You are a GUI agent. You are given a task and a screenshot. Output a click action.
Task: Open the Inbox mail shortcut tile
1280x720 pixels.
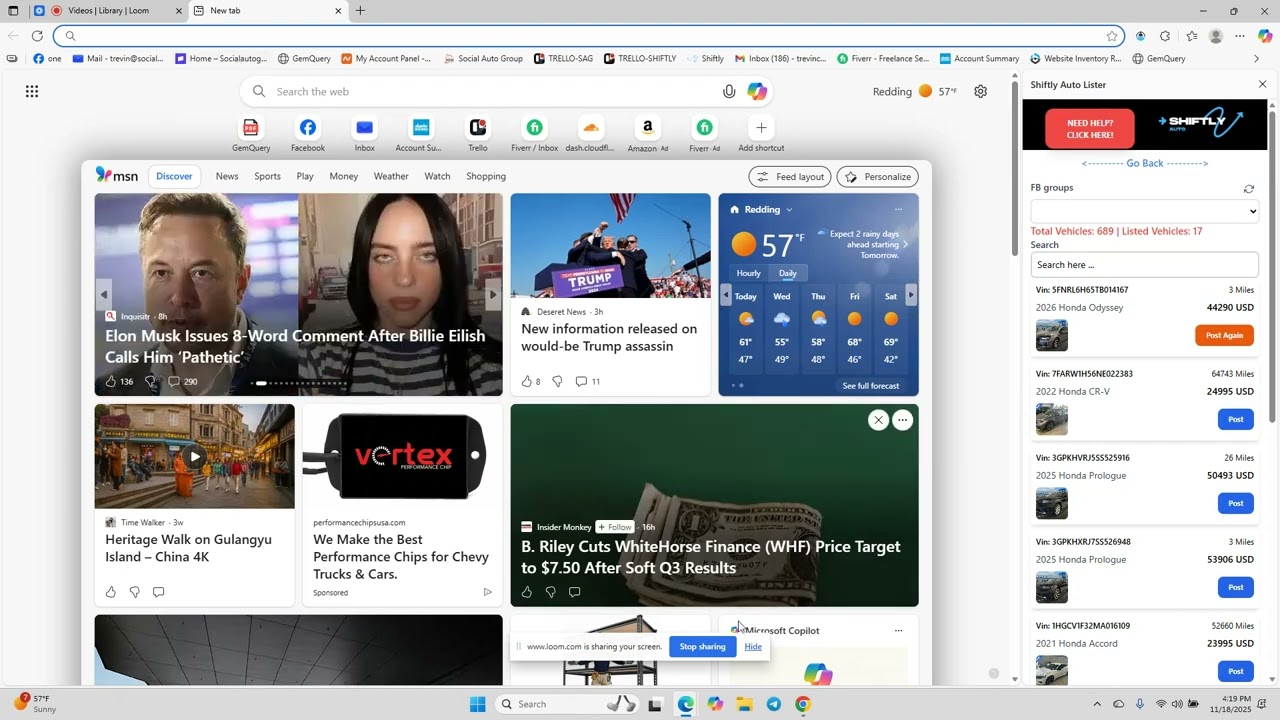coord(364,128)
